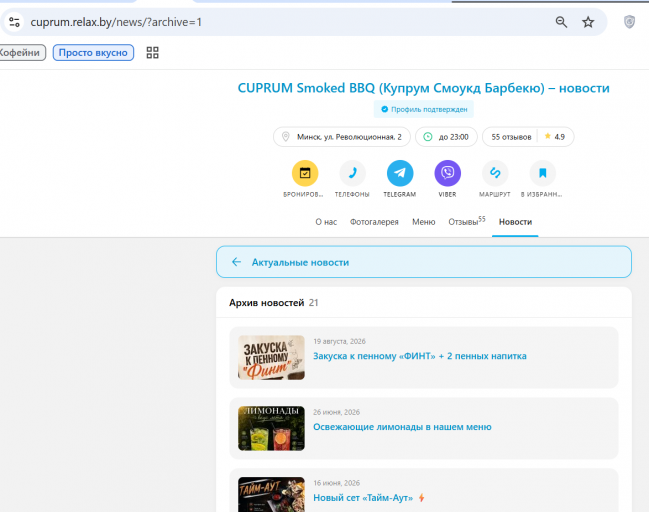Click the zoom magnifier icon in address bar

tap(561, 22)
